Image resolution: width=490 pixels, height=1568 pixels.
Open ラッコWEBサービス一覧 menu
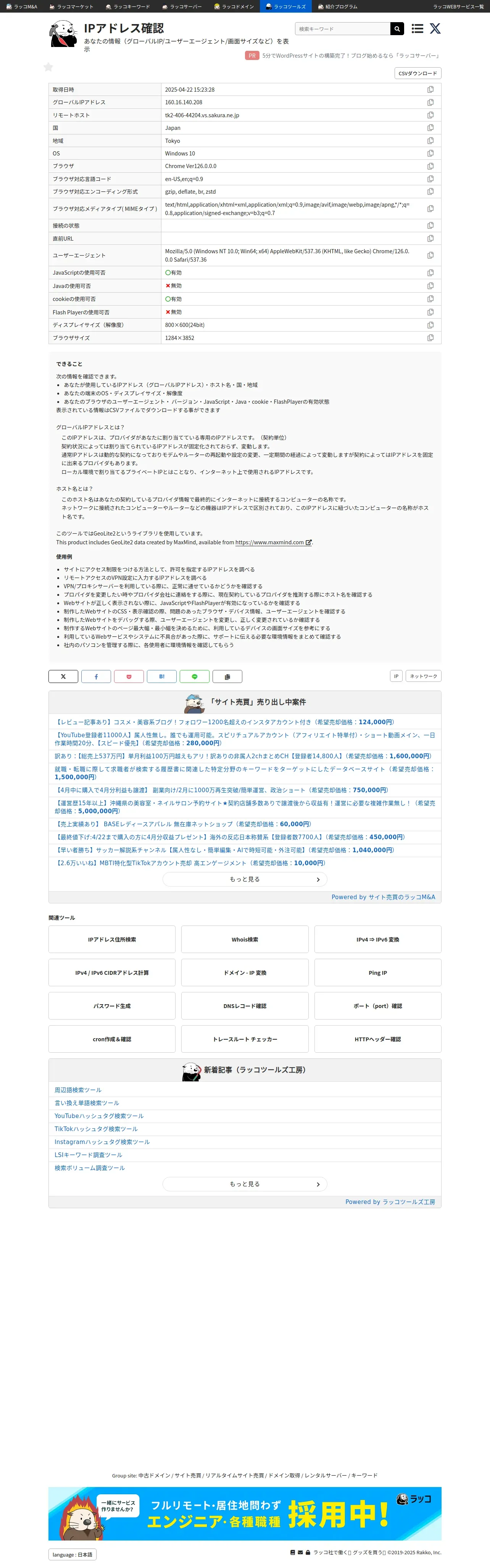pos(458,6)
